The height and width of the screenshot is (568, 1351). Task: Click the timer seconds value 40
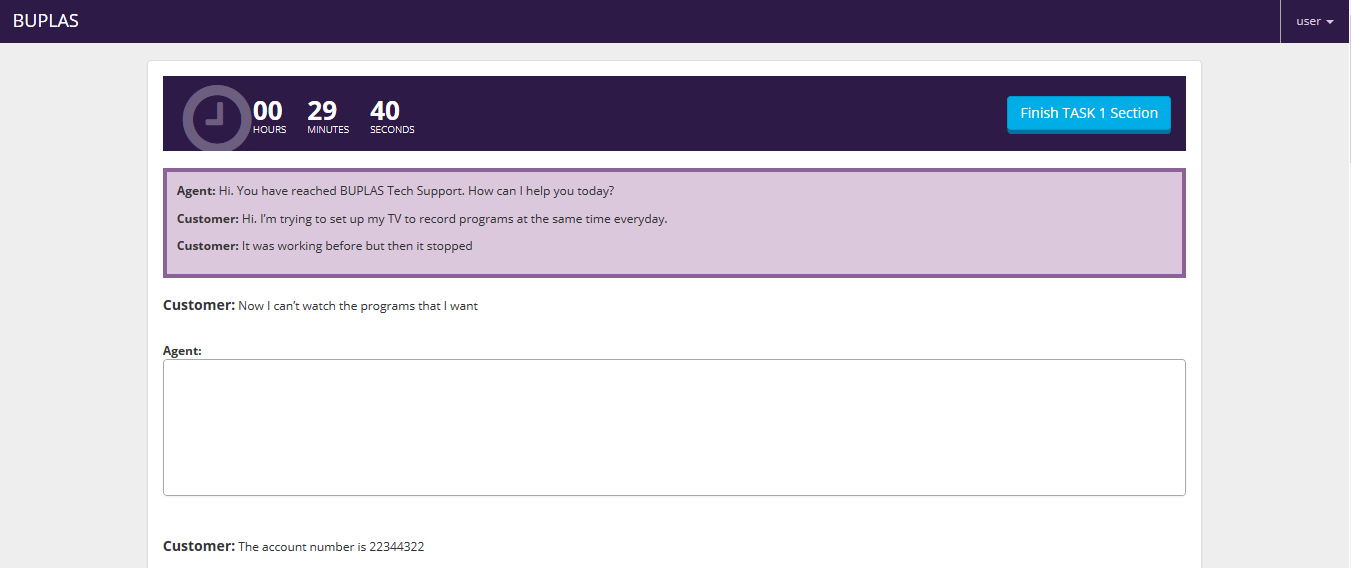point(385,110)
